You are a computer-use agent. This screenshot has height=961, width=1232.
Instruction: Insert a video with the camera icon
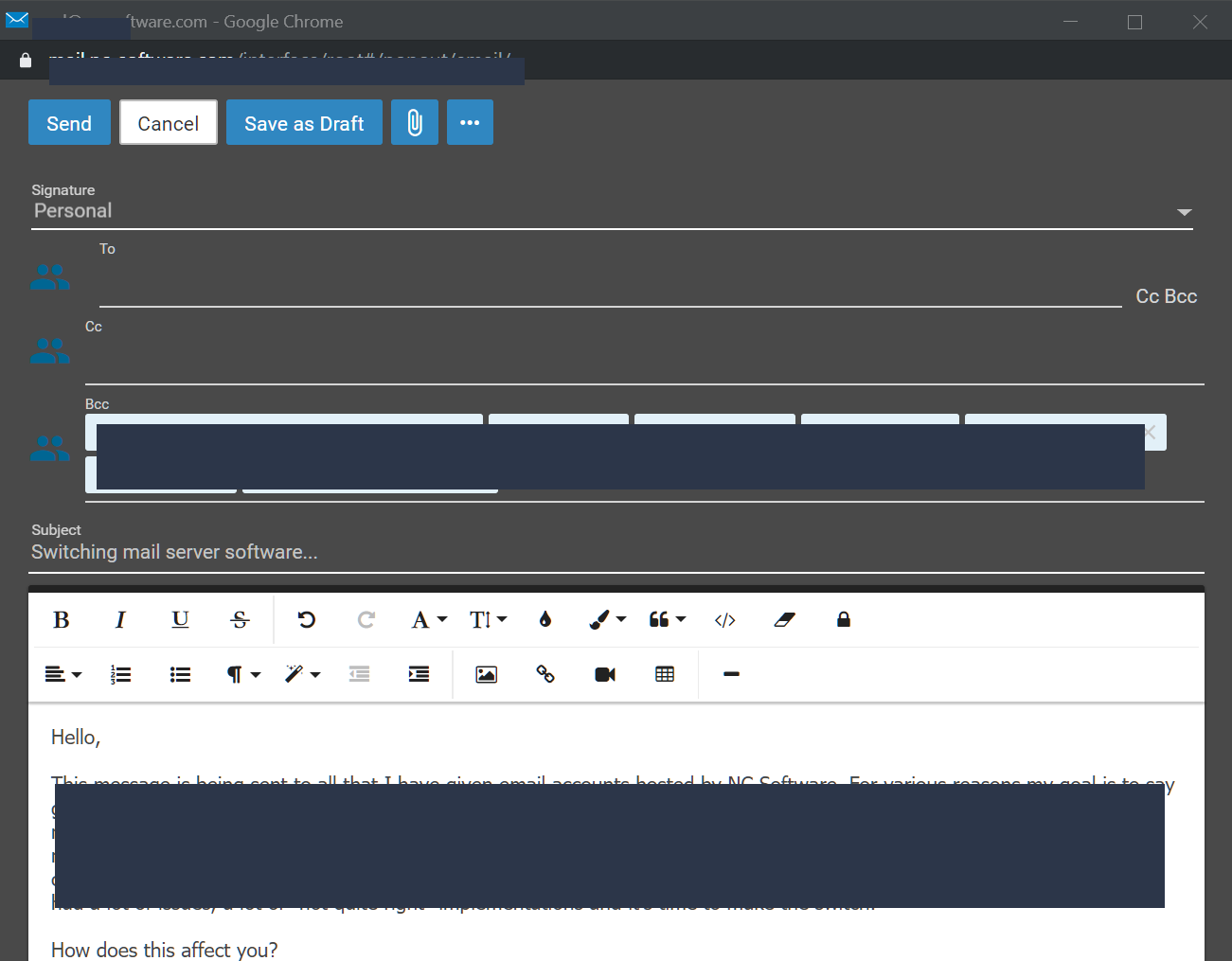(605, 674)
